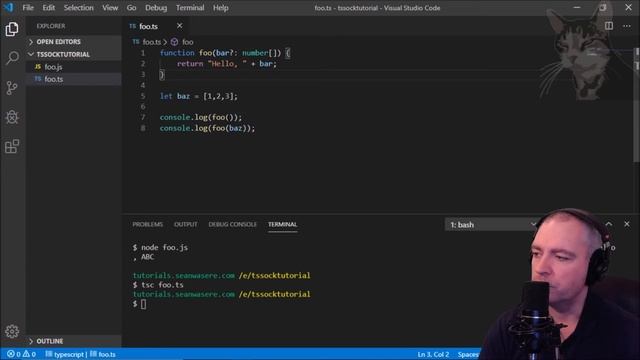Click the Spaces indentation status item
The image size is (640, 360).
coord(468,354)
